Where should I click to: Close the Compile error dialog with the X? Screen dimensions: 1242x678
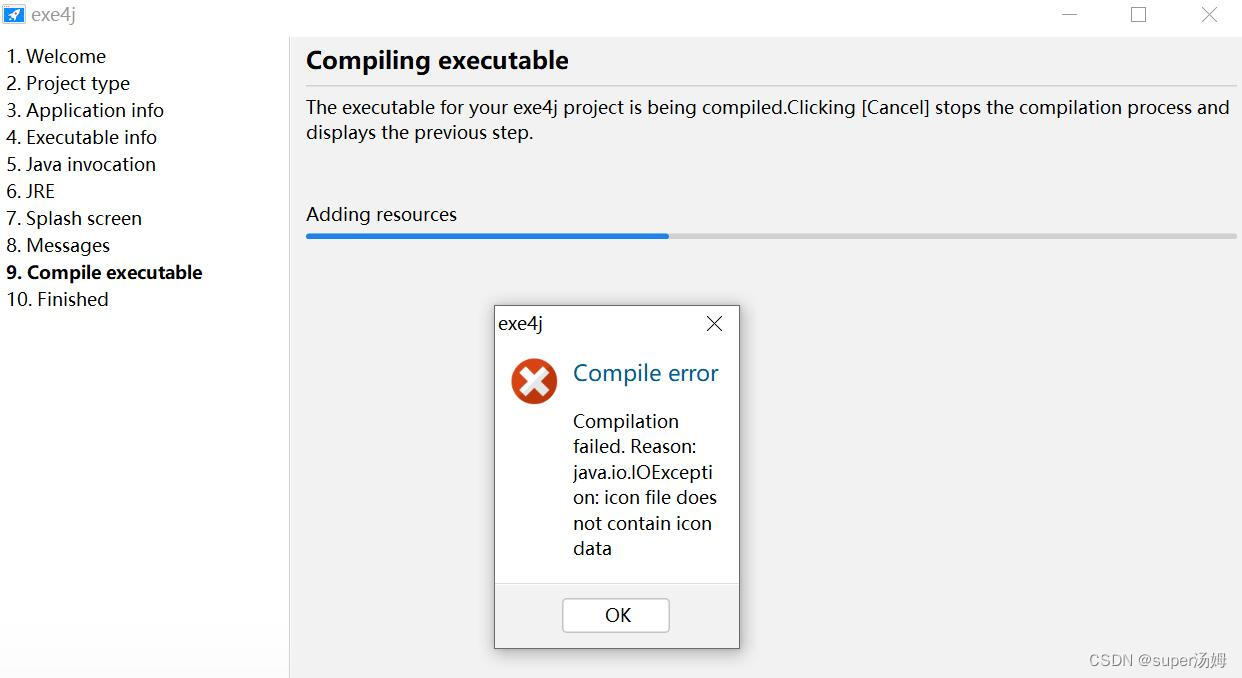click(x=714, y=323)
